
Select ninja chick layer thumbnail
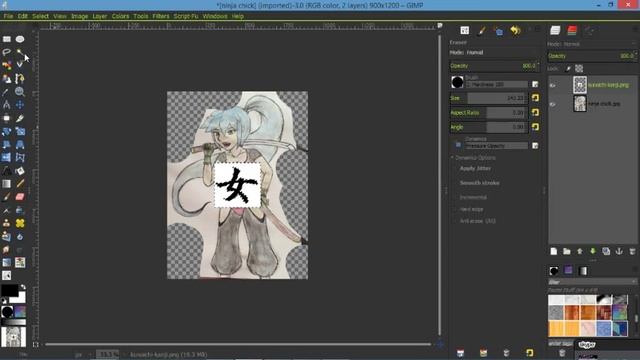(x=580, y=104)
